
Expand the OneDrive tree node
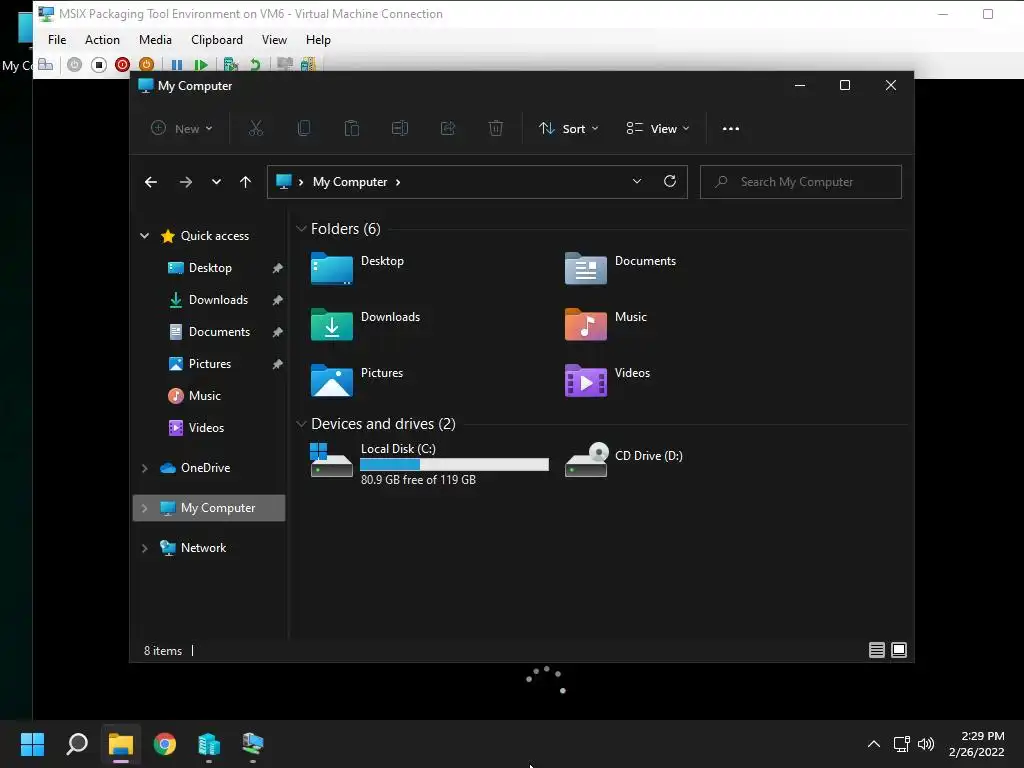click(x=144, y=468)
